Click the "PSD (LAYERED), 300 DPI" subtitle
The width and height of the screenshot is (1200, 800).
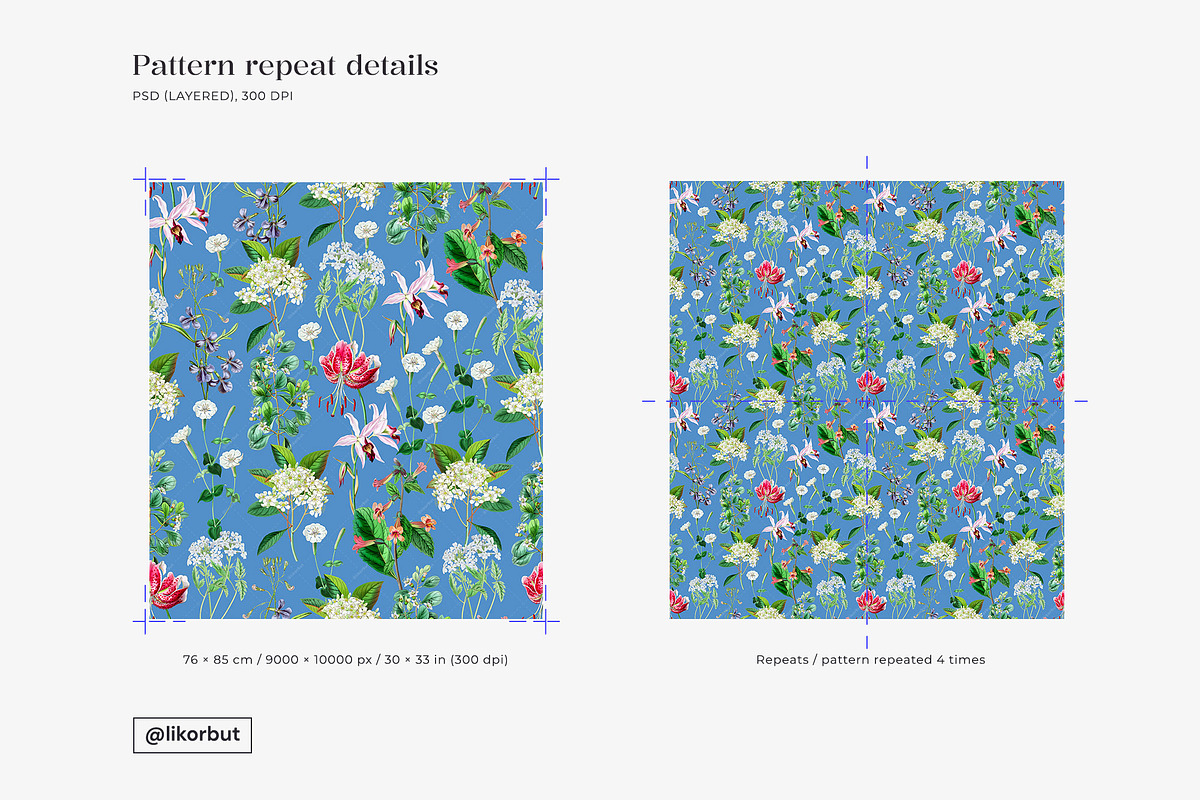[213, 96]
